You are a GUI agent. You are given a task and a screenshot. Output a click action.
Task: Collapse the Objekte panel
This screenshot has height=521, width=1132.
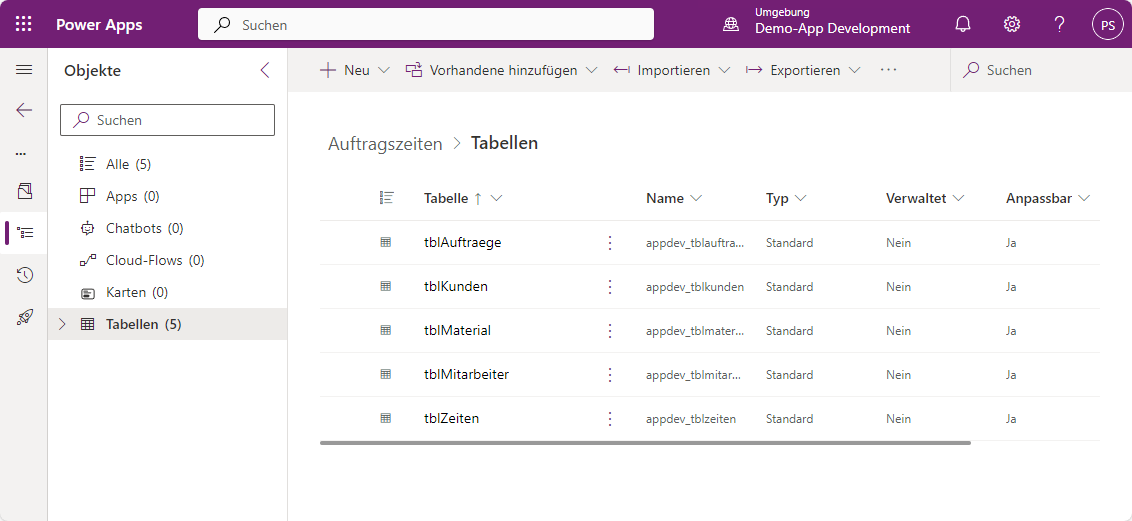coord(265,70)
